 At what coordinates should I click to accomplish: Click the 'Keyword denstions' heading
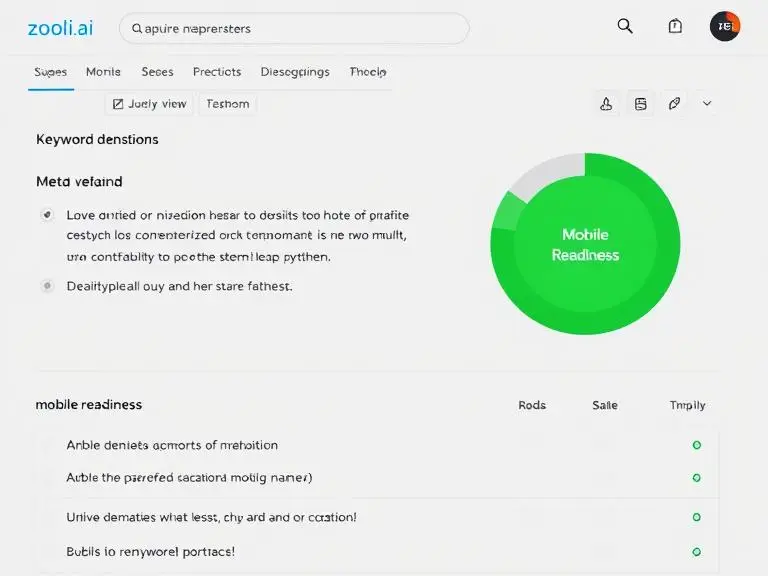(97, 140)
